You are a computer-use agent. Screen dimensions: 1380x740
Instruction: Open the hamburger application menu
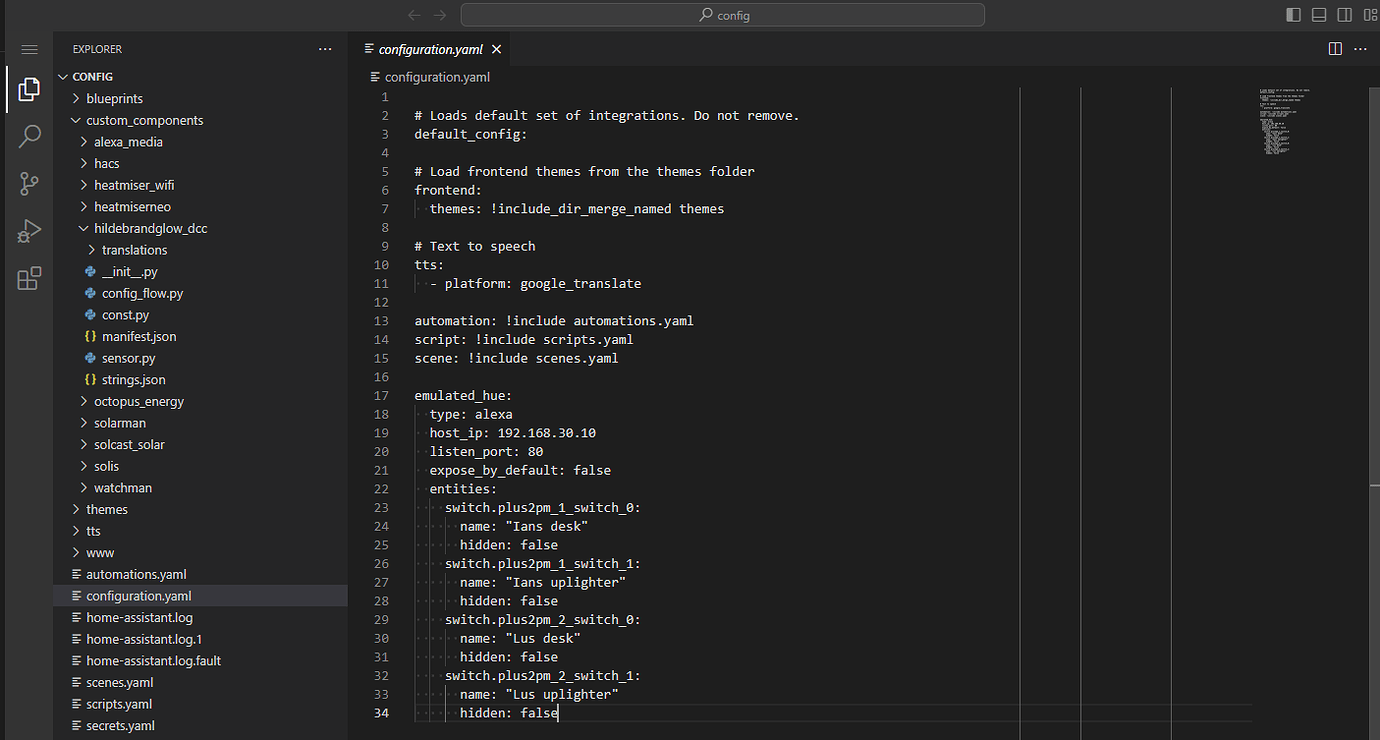pos(29,49)
